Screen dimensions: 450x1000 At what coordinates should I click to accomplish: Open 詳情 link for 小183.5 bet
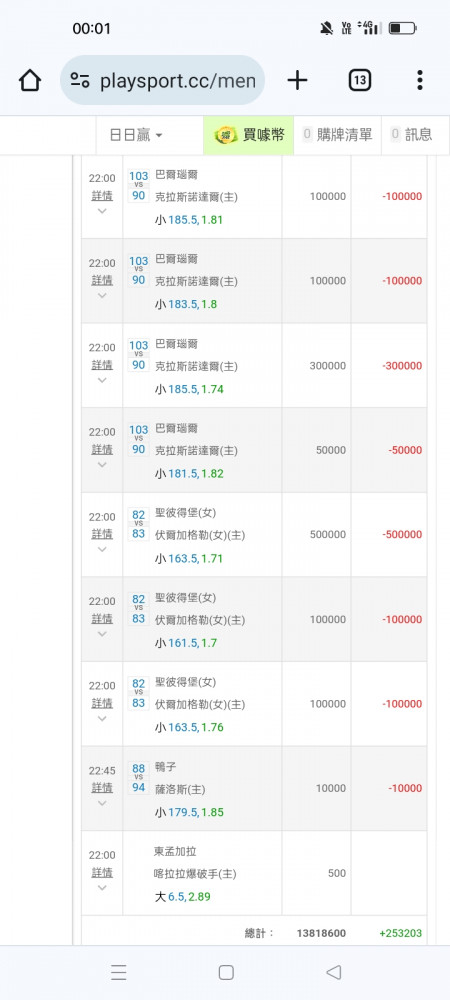[102, 280]
